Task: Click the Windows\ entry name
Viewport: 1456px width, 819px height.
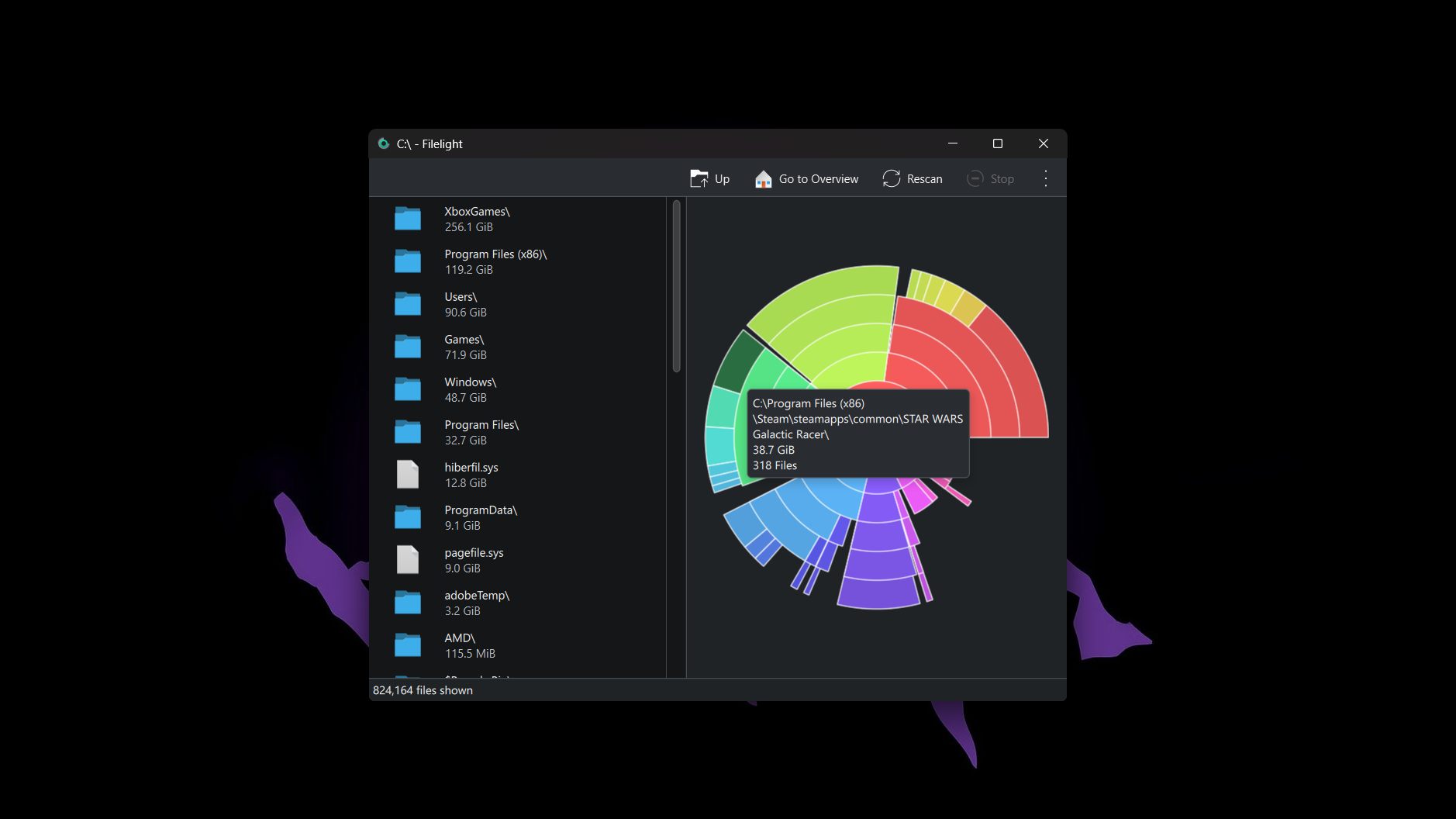Action: click(470, 382)
